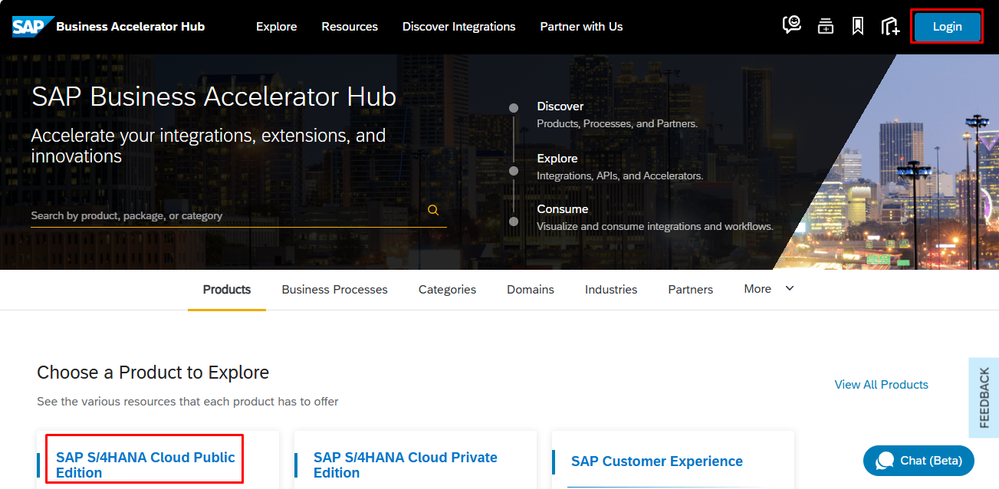The width and height of the screenshot is (999, 489).
Task: Expand the More dropdown chevron
Action: click(x=789, y=289)
